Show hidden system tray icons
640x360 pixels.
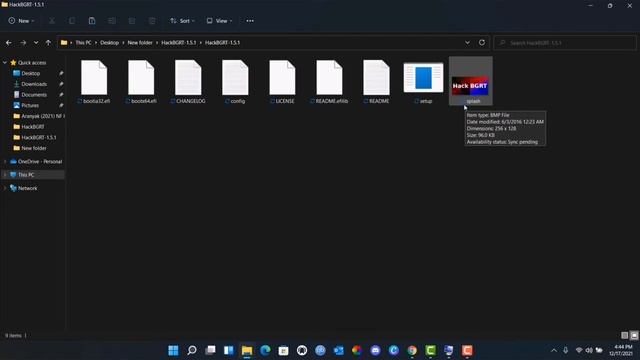(x=554, y=350)
